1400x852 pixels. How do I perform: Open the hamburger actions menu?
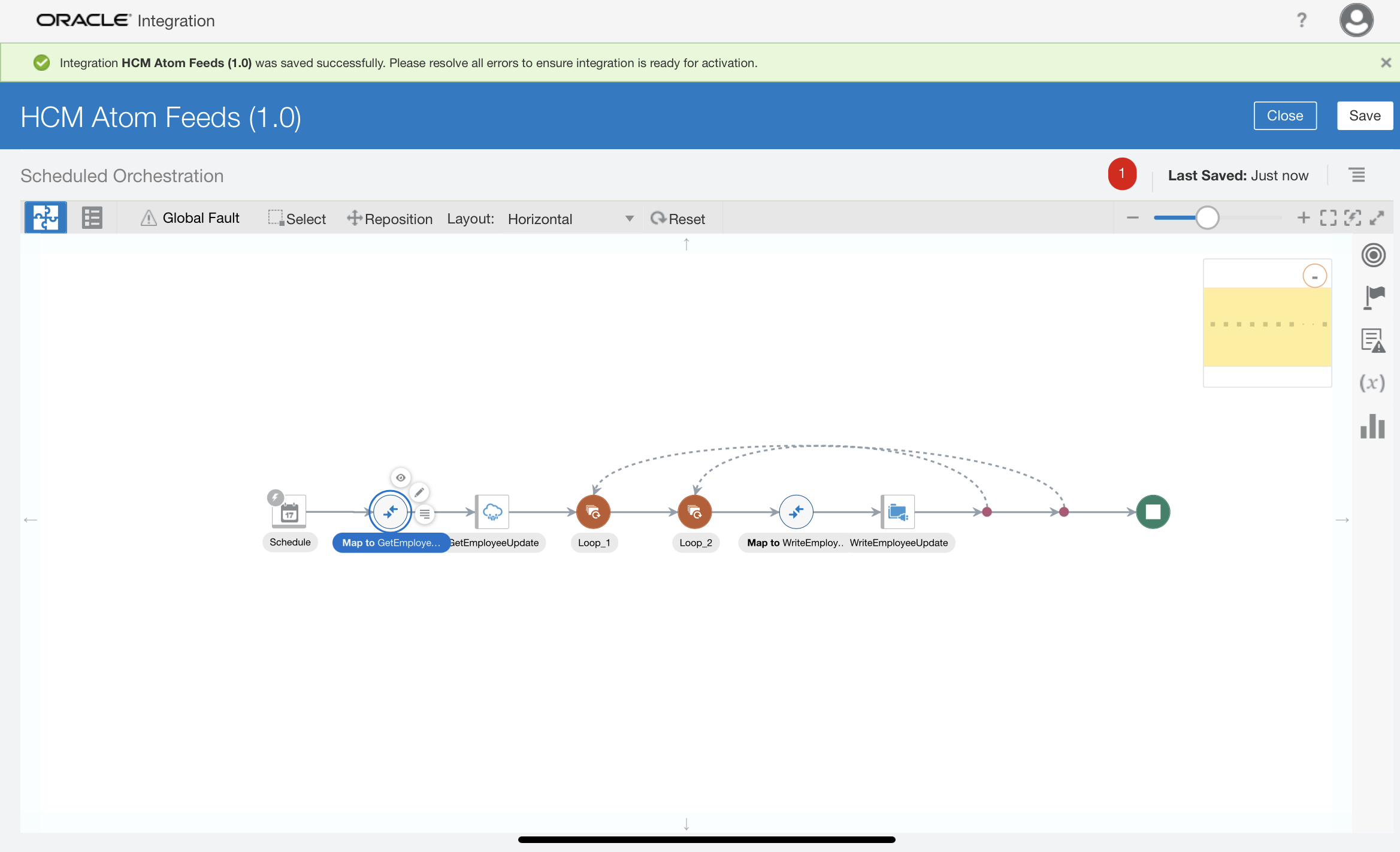1357,175
